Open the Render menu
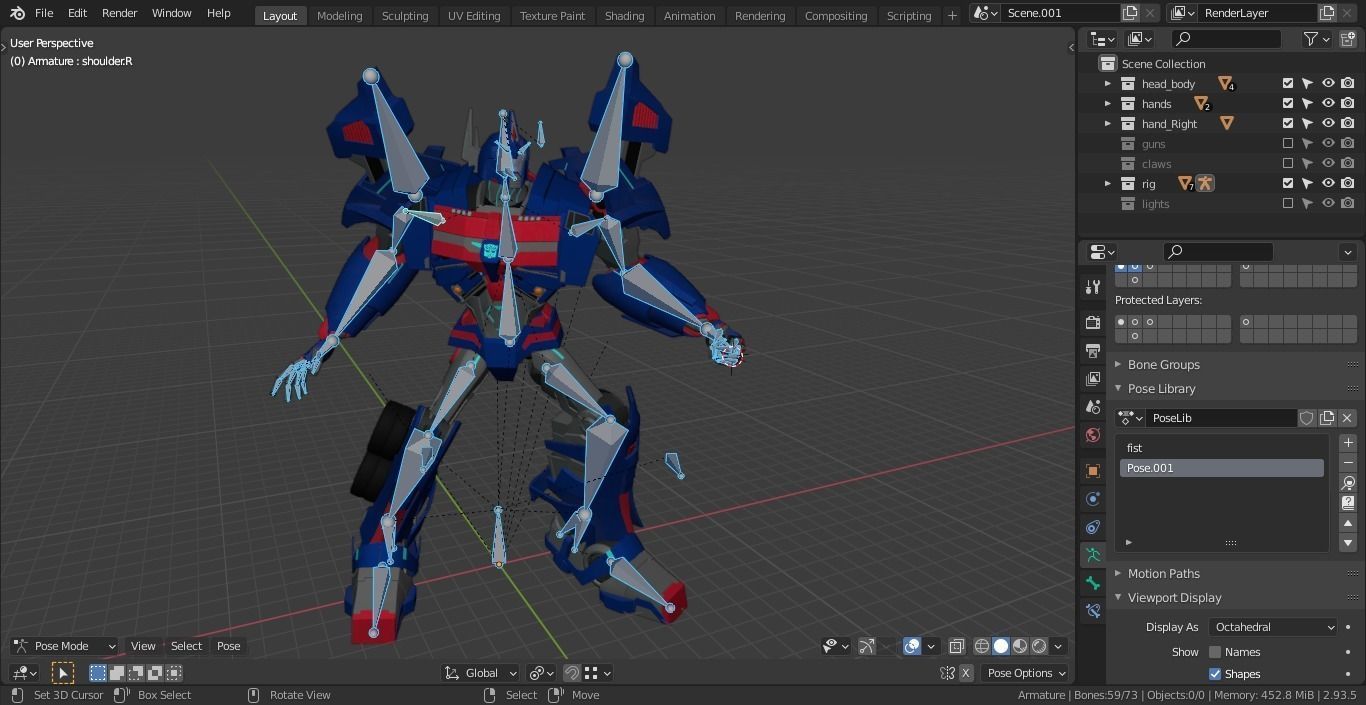This screenshot has width=1366, height=705. 119,13
